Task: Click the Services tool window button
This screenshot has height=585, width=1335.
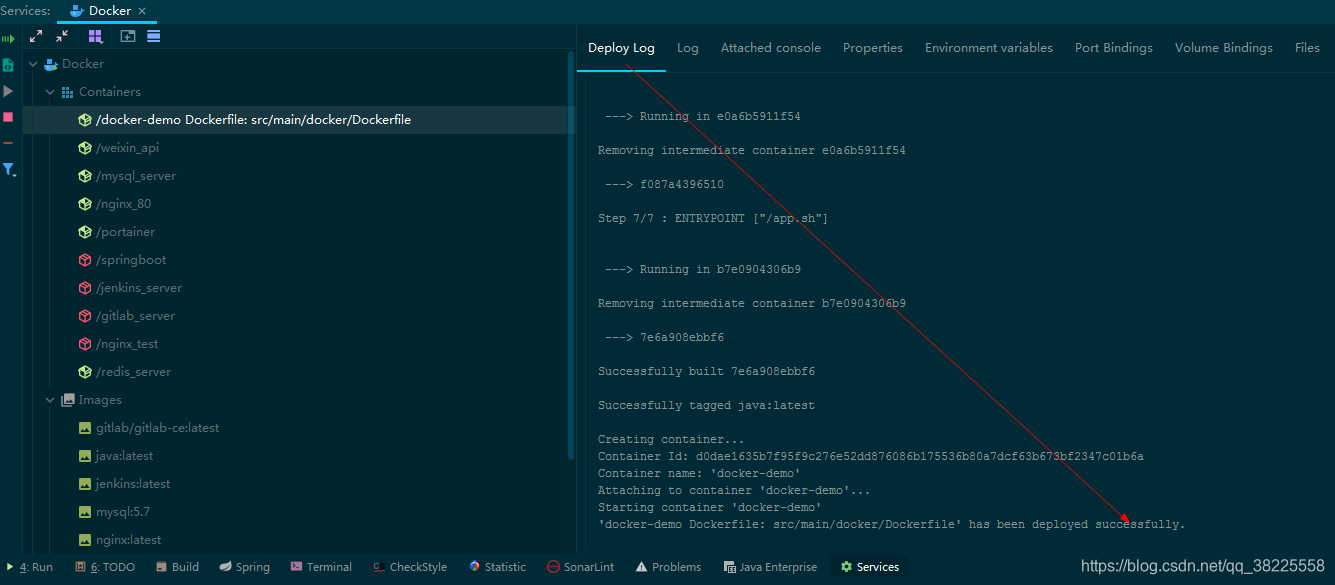Action: click(870, 567)
